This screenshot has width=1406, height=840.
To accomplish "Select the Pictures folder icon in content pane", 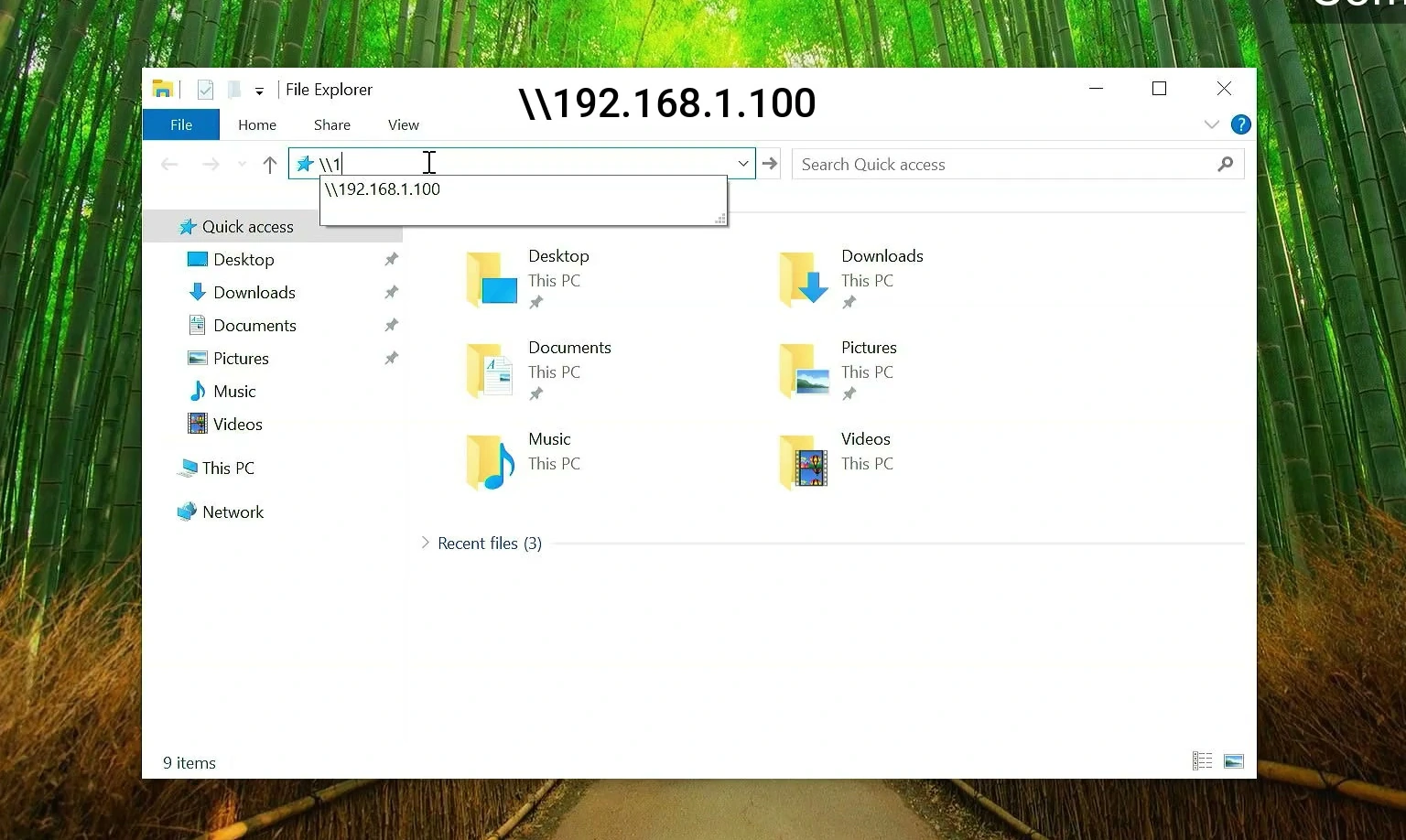I will [805, 371].
